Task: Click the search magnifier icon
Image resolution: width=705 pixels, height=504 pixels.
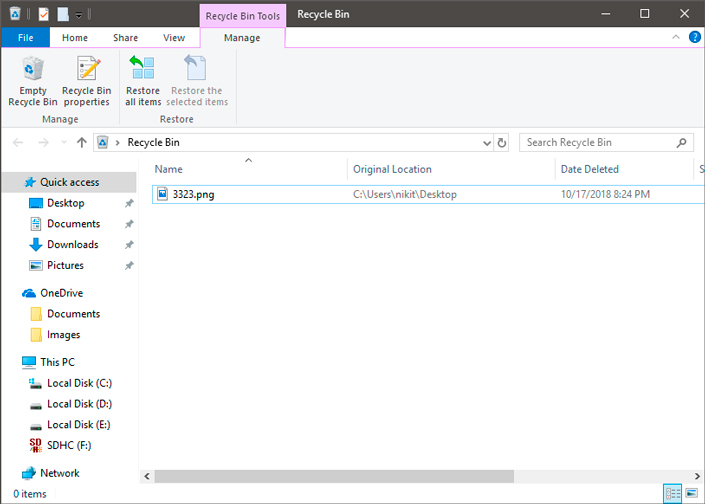Action: [682, 143]
